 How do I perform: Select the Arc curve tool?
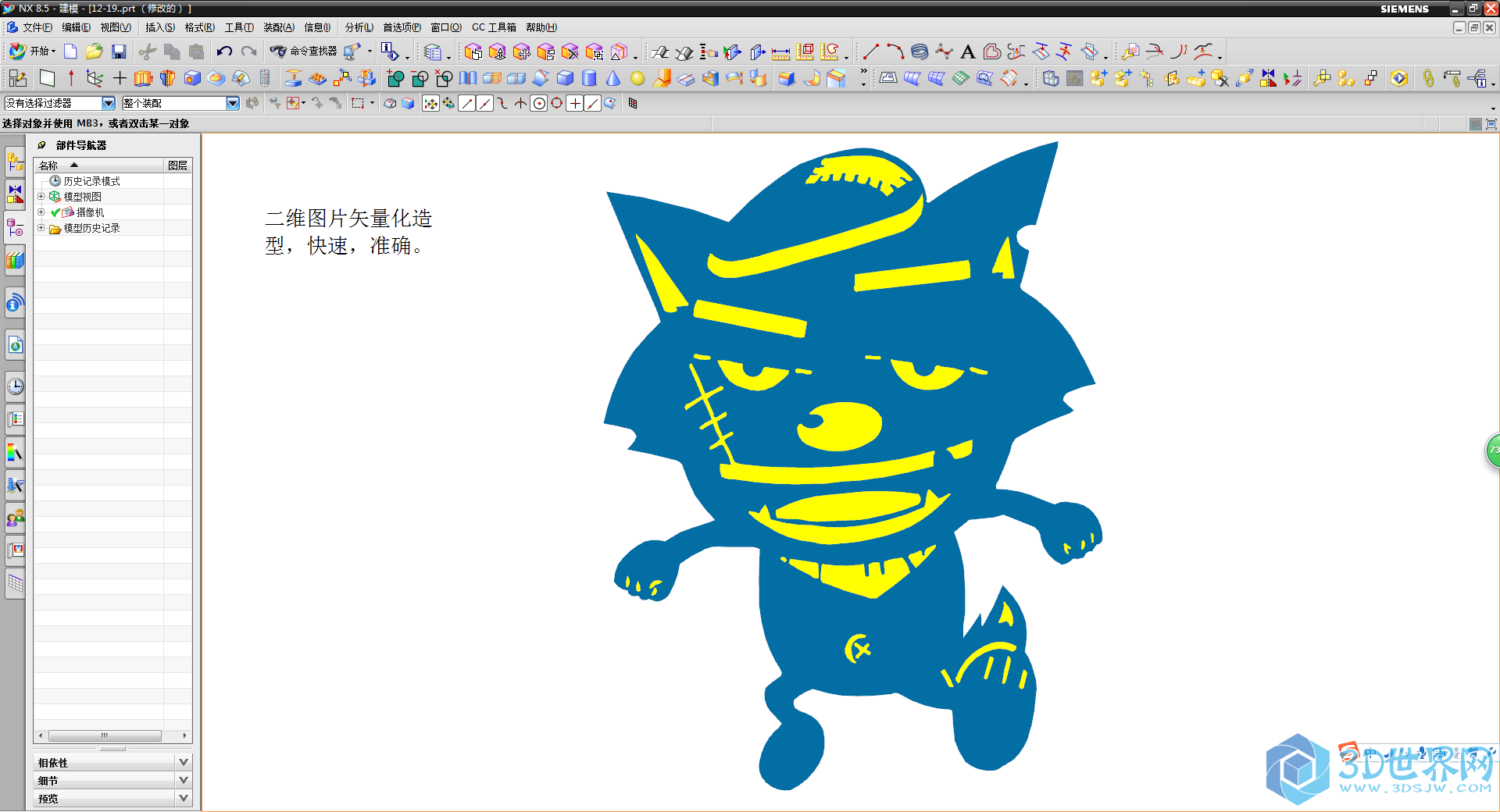(895, 52)
